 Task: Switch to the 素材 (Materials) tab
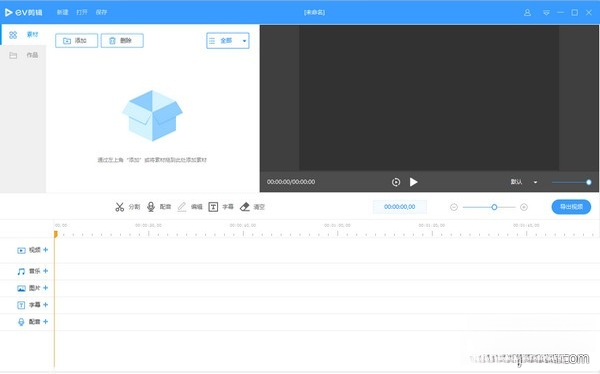pos(23,34)
